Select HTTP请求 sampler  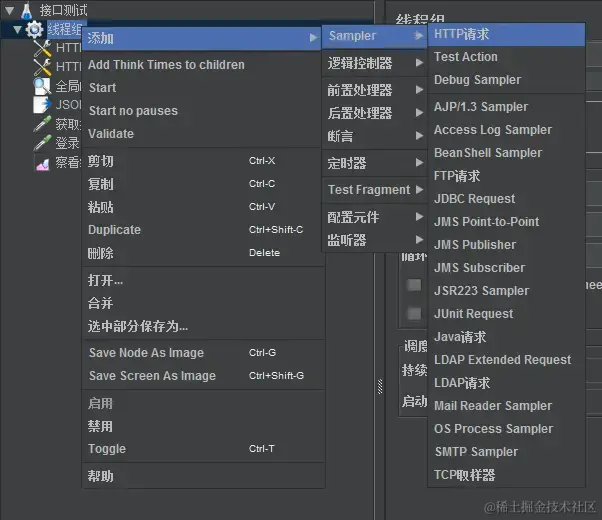tap(506, 34)
